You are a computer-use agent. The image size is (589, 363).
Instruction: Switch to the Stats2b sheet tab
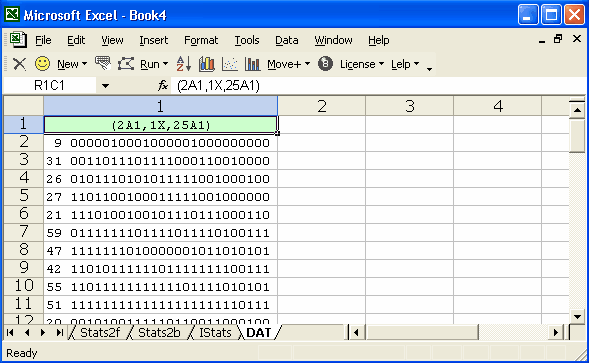tap(159, 333)
